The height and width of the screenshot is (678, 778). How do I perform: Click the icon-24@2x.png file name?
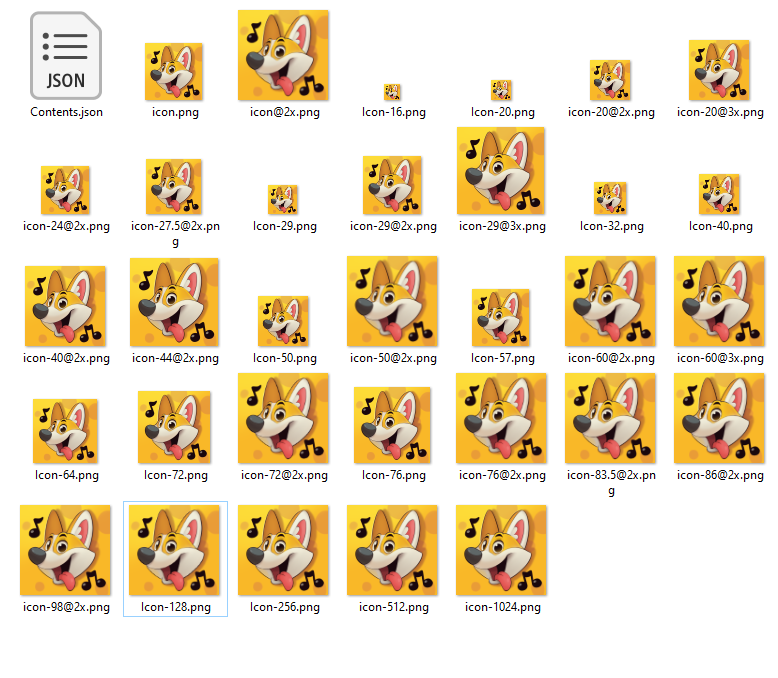click(x=66, y=226)
